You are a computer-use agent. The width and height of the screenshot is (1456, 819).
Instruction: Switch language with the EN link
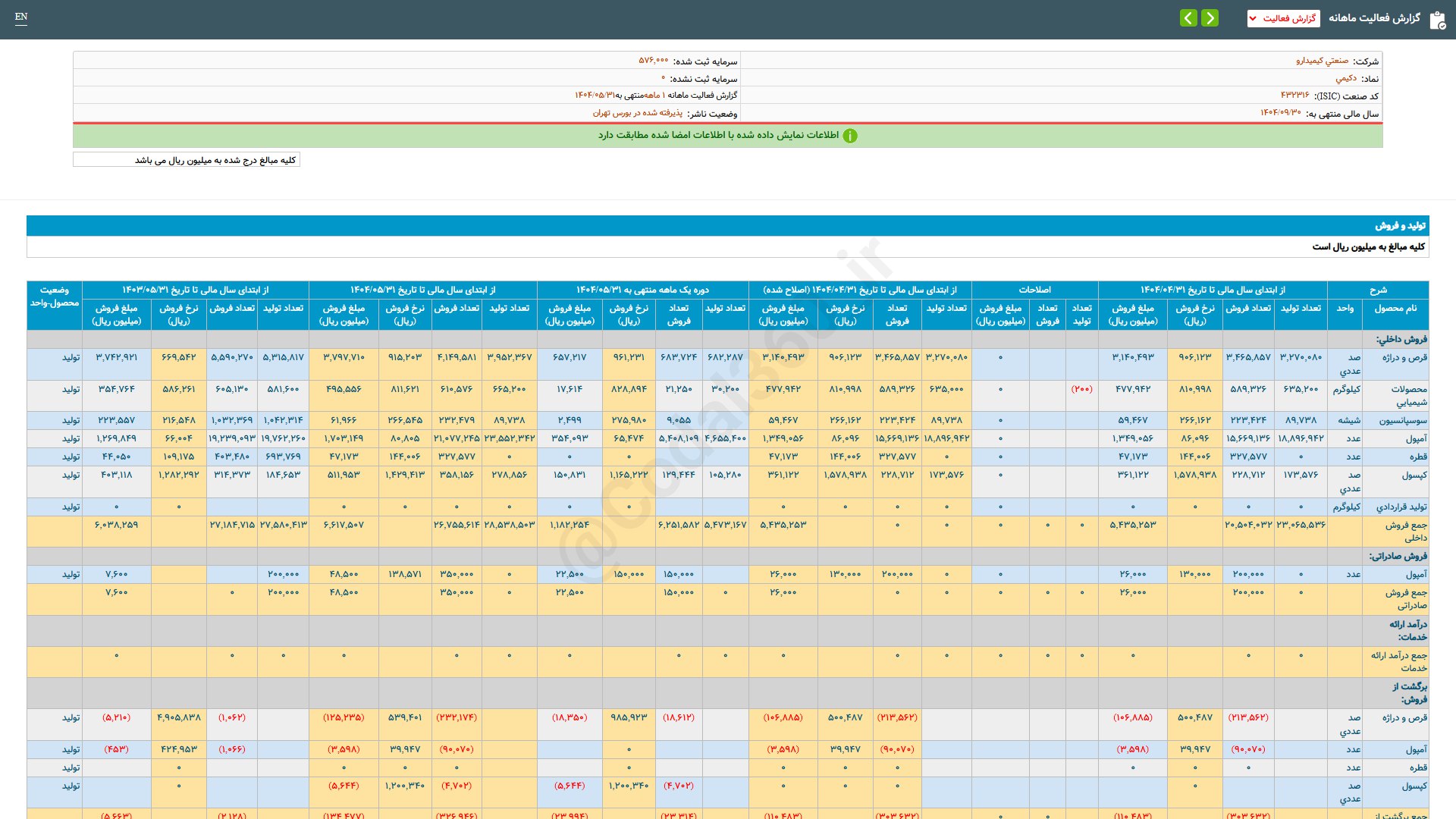(x=21, y=17)
